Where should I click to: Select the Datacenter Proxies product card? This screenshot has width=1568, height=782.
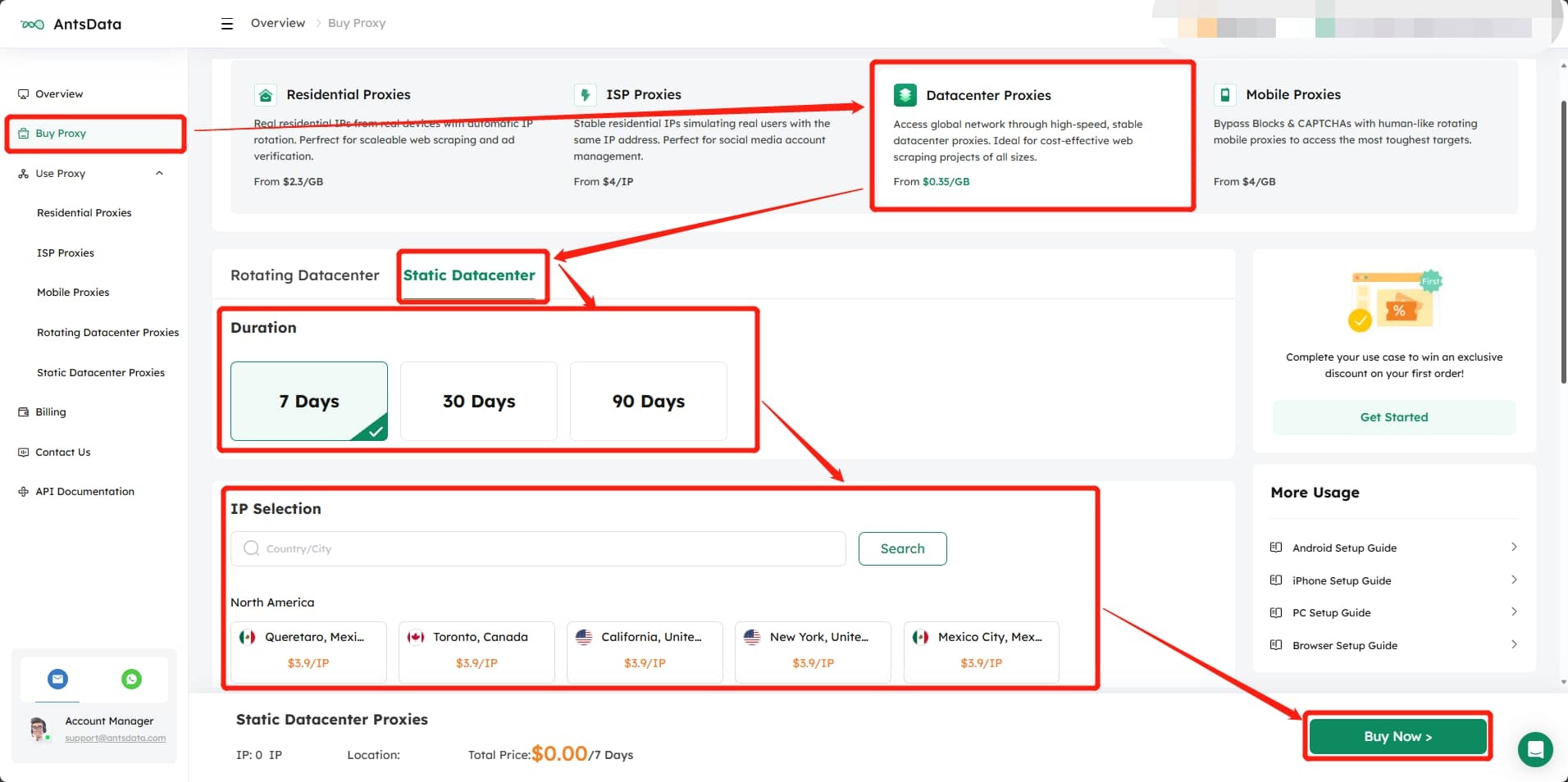1032,136
